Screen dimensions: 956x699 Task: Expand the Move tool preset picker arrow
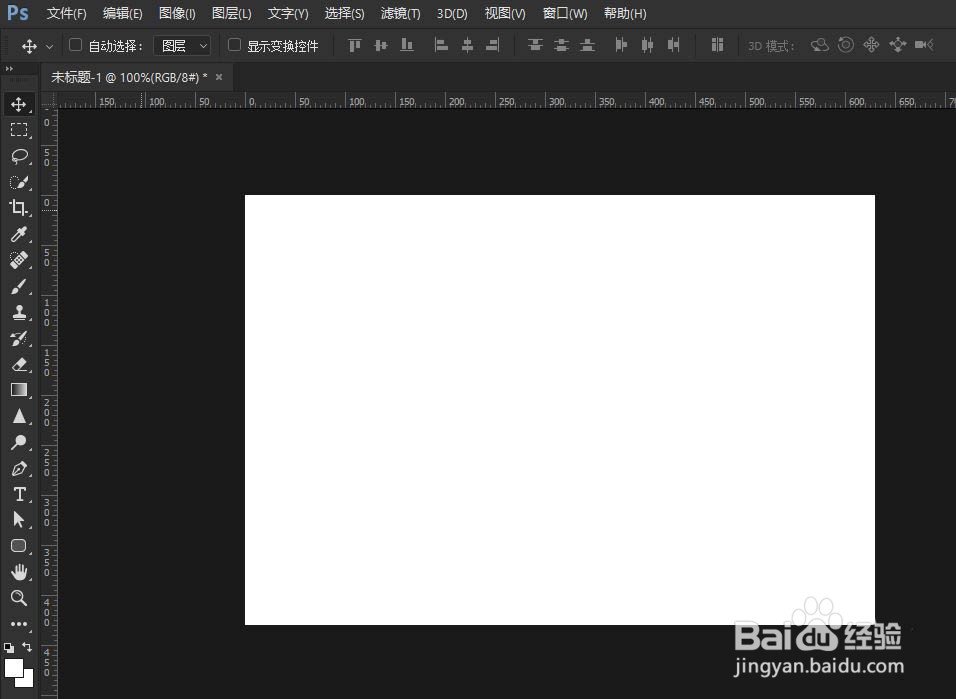point(49,46)
